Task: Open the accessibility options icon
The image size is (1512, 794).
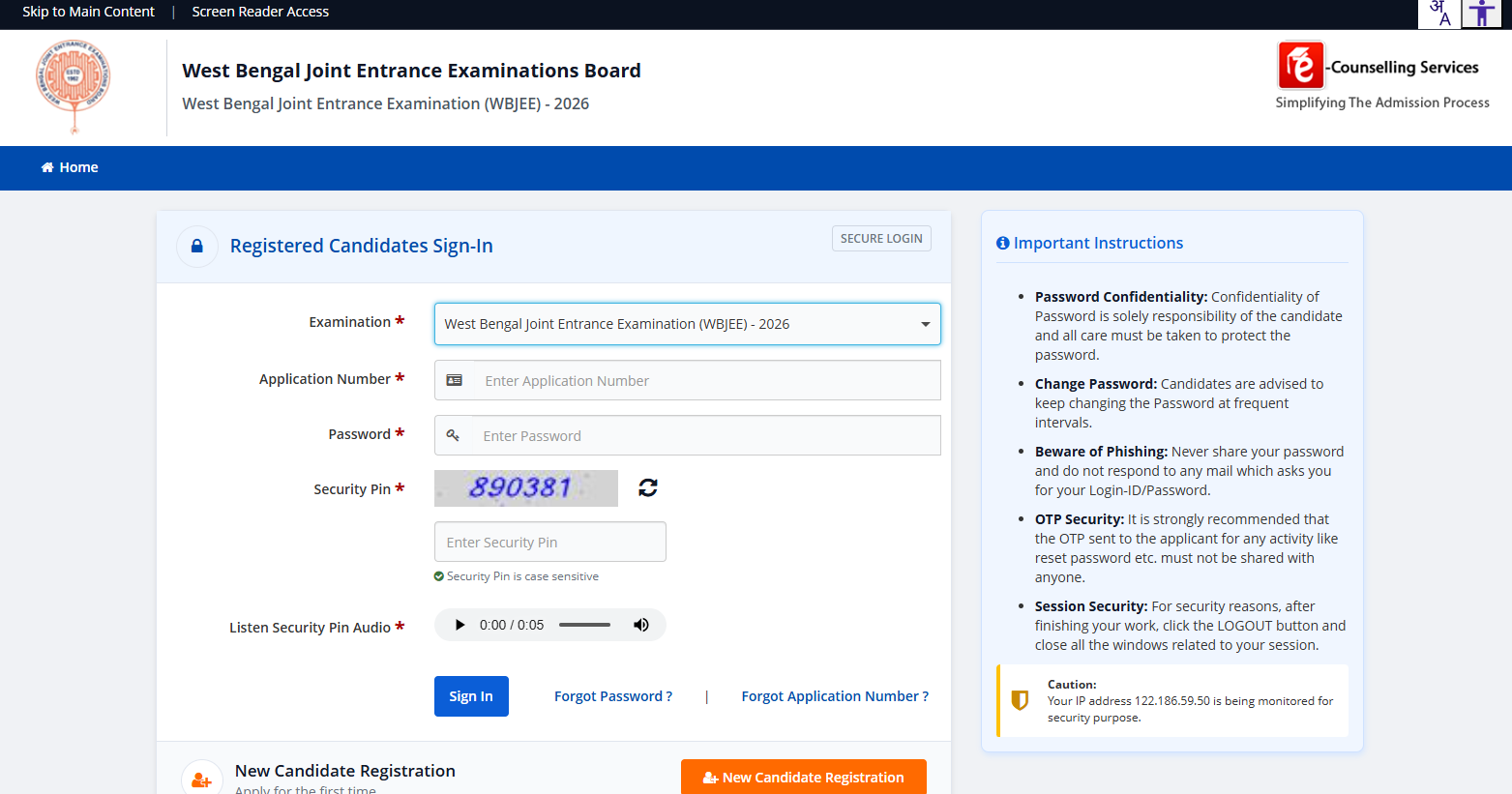Action: pos(1481,14)
